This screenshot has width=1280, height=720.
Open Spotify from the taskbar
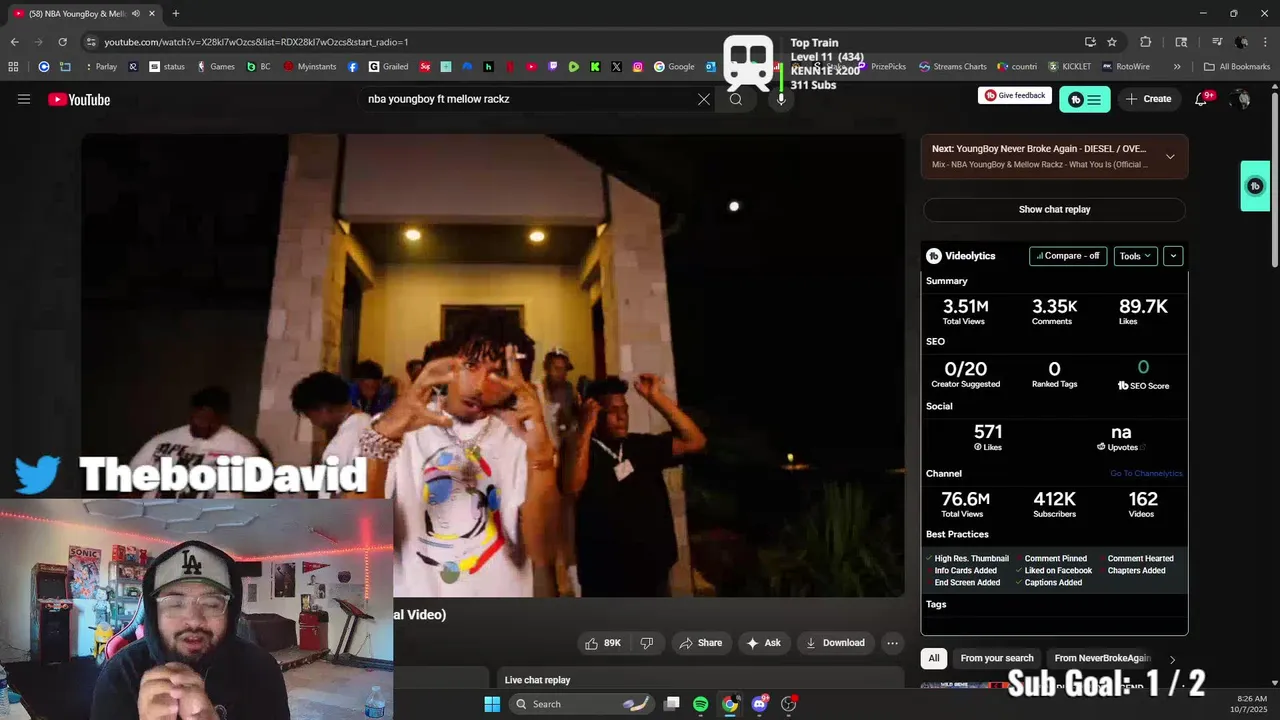click(x=700, y=704)
